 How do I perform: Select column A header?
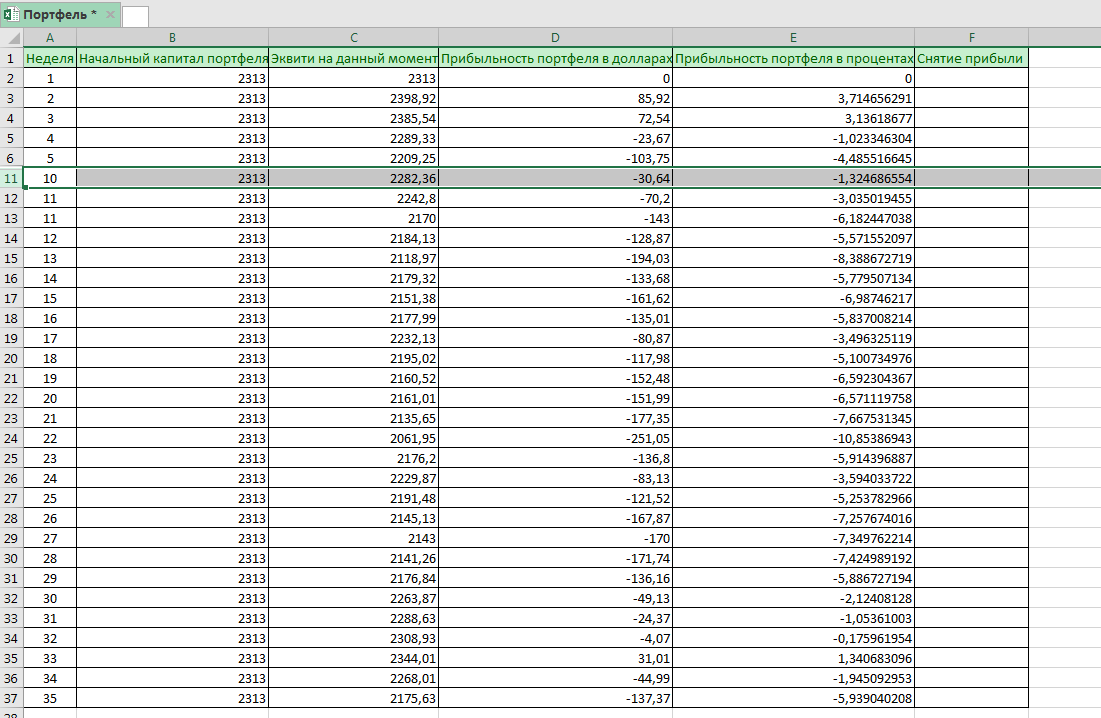(x=50, y=38)
